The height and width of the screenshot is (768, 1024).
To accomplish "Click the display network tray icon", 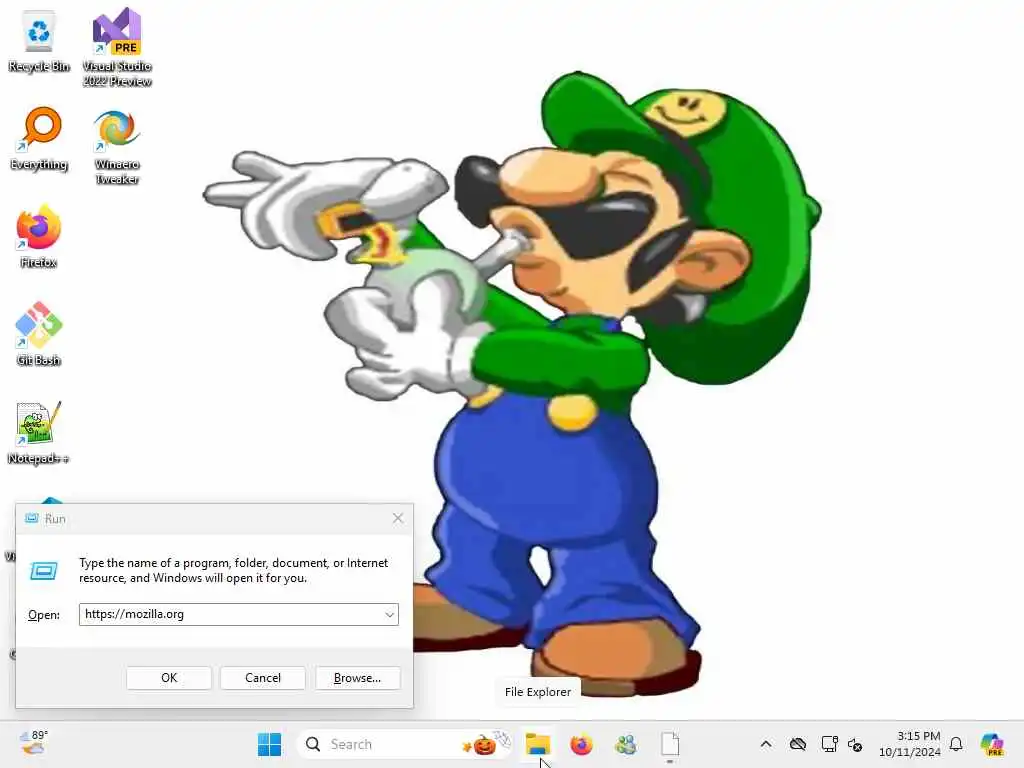I will click(829, 744).
